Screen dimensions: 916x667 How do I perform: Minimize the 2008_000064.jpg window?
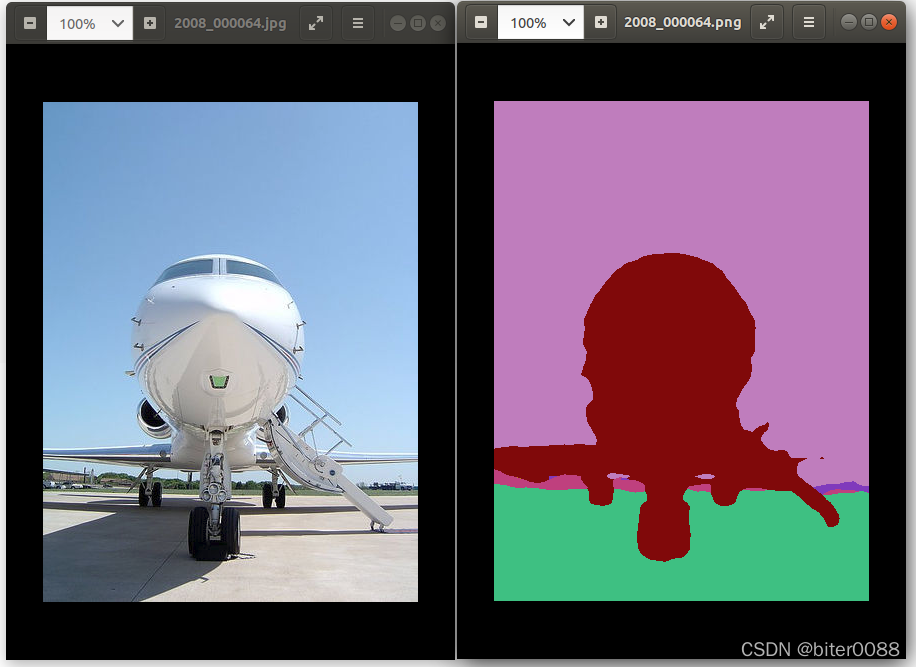coord(398,23)
